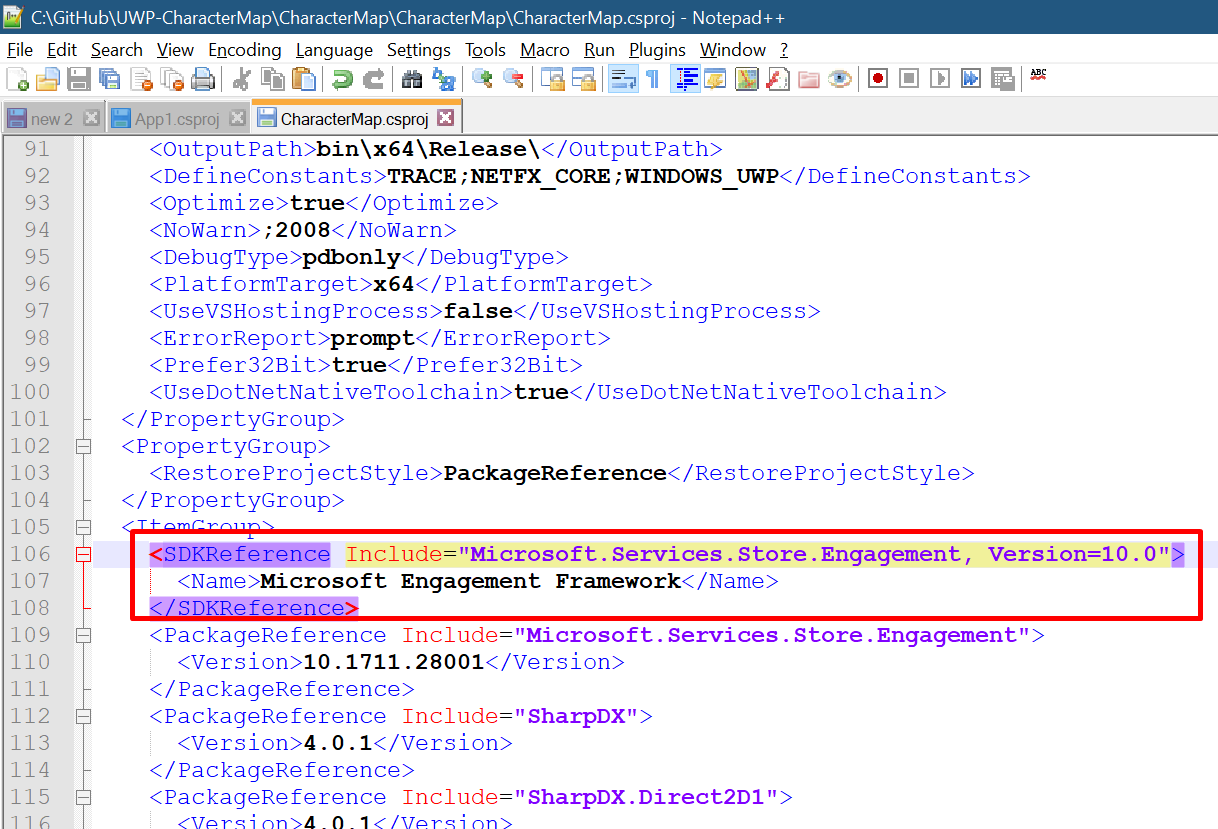Screen dimensions: 1218x829
Task: Click the Copy toolbar icon
Action: click(272, 79)
